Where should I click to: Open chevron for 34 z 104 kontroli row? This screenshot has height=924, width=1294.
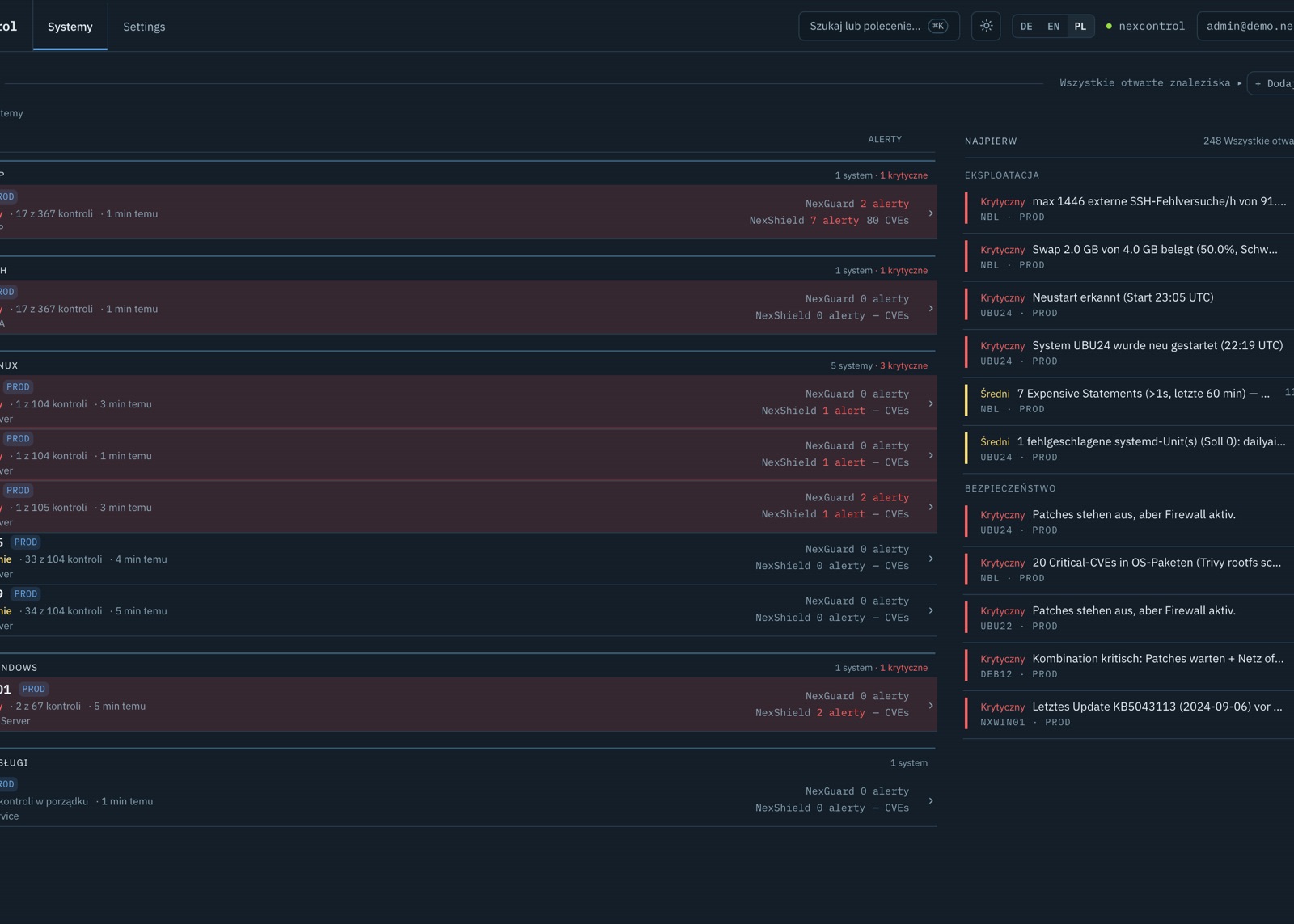click(x=931, y=610)
